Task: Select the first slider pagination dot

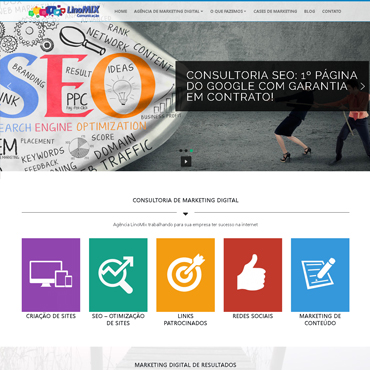Action: click(x=181, y=151)
